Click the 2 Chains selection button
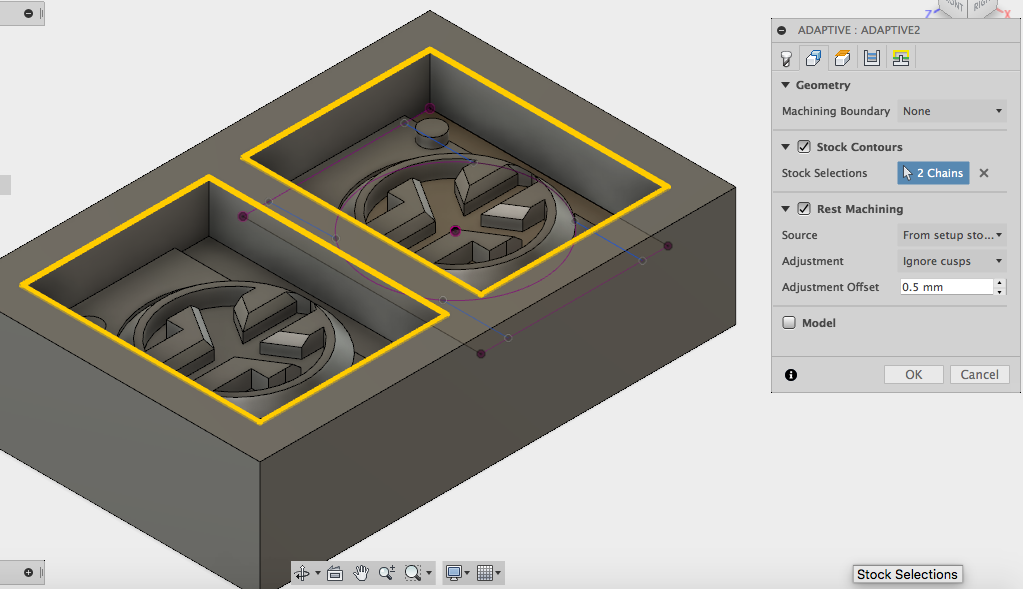The height and width of the screenshot is (589, 1023). 933,173
